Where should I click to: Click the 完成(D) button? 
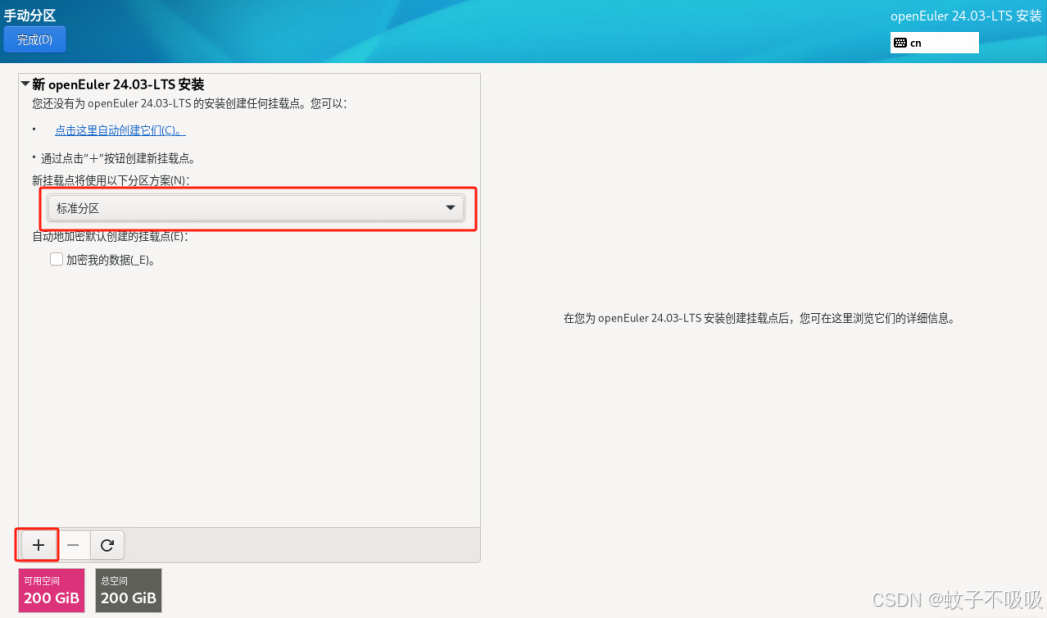tap(35, 39)
